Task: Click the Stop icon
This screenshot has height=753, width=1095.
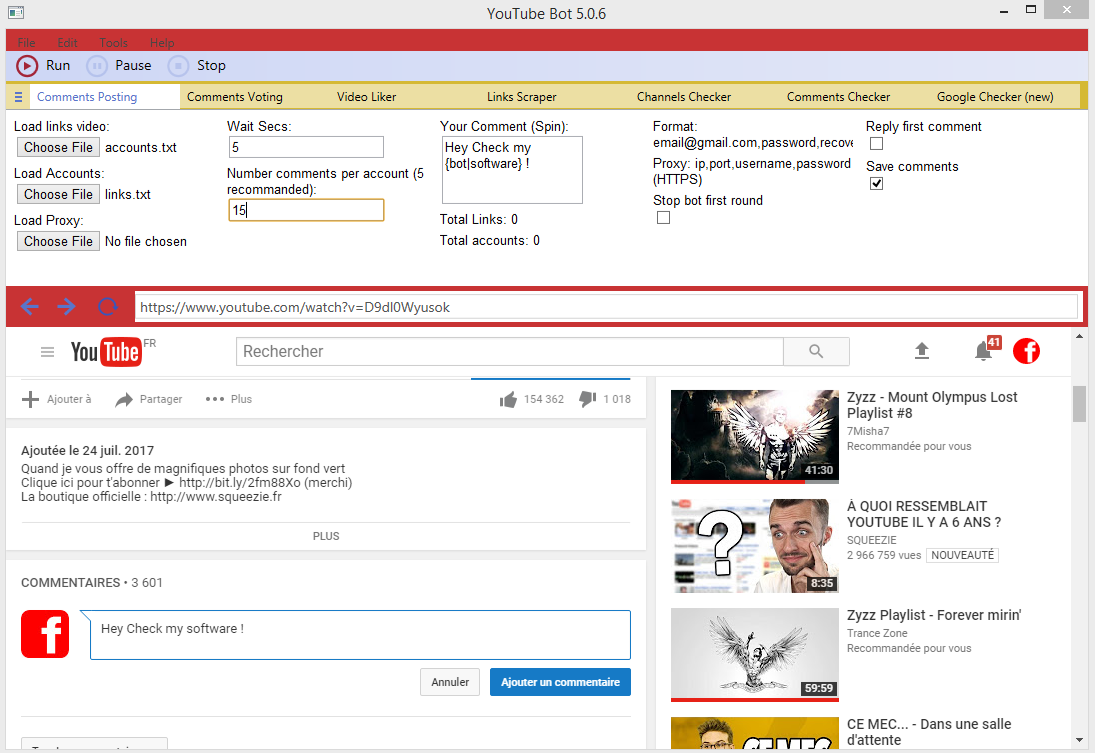Action: [178, 66]
